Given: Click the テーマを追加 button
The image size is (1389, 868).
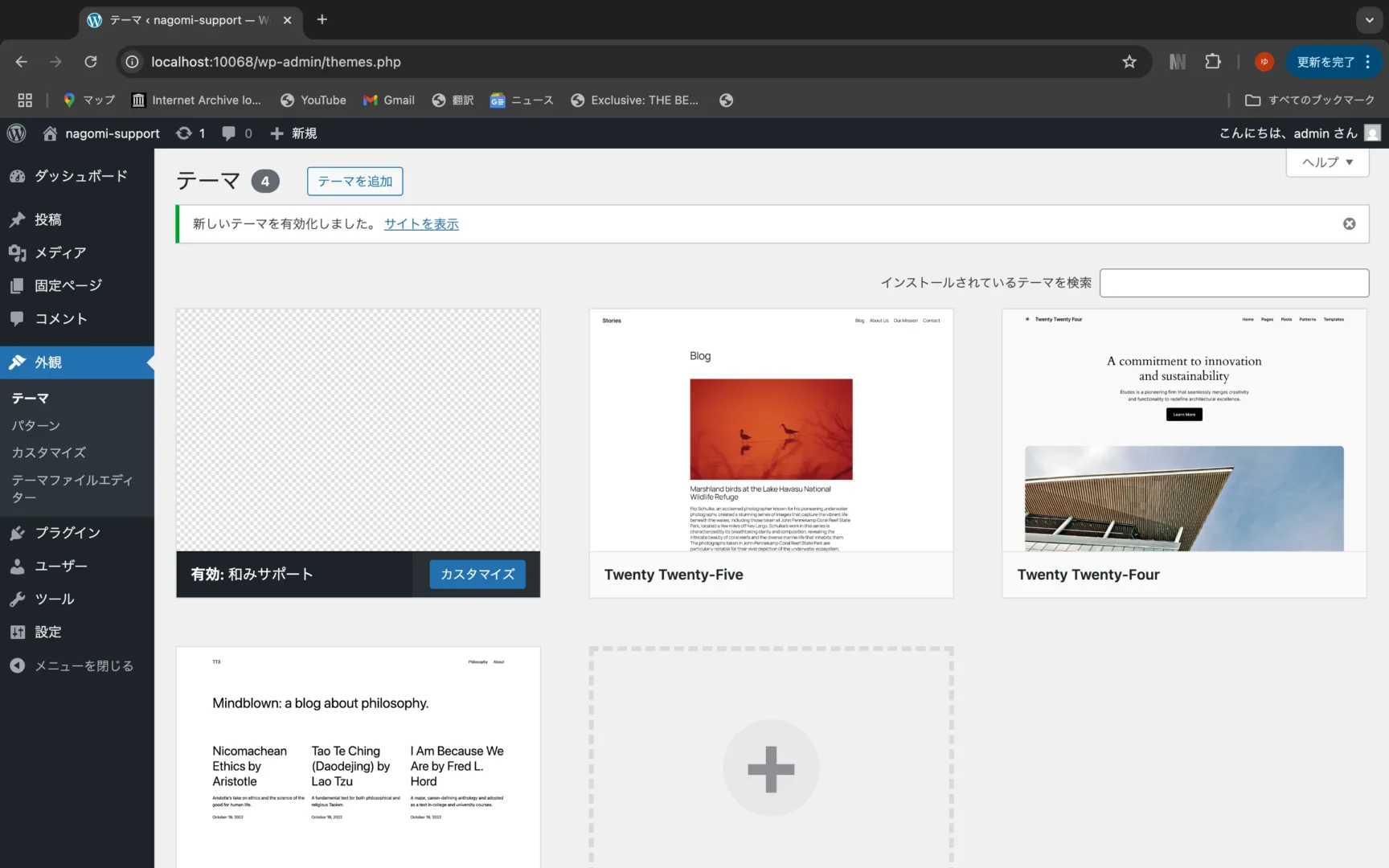Looking at the screenshot, I should [x=354, y=182].
